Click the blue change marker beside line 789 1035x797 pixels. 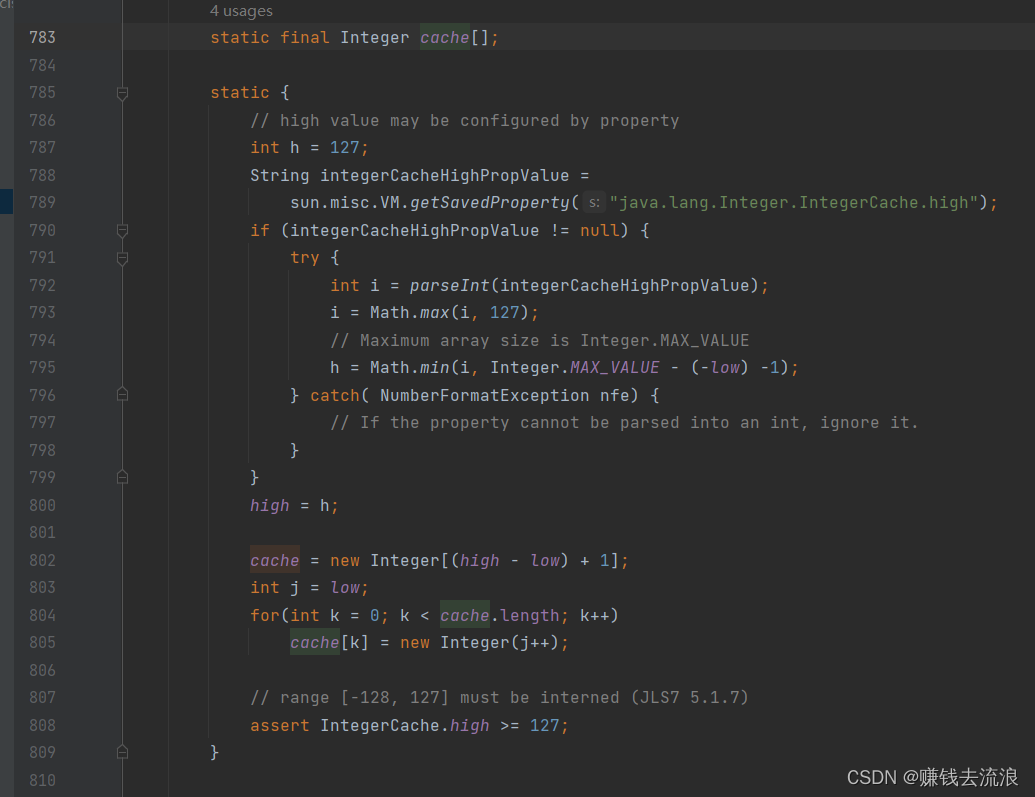(4, 201)
